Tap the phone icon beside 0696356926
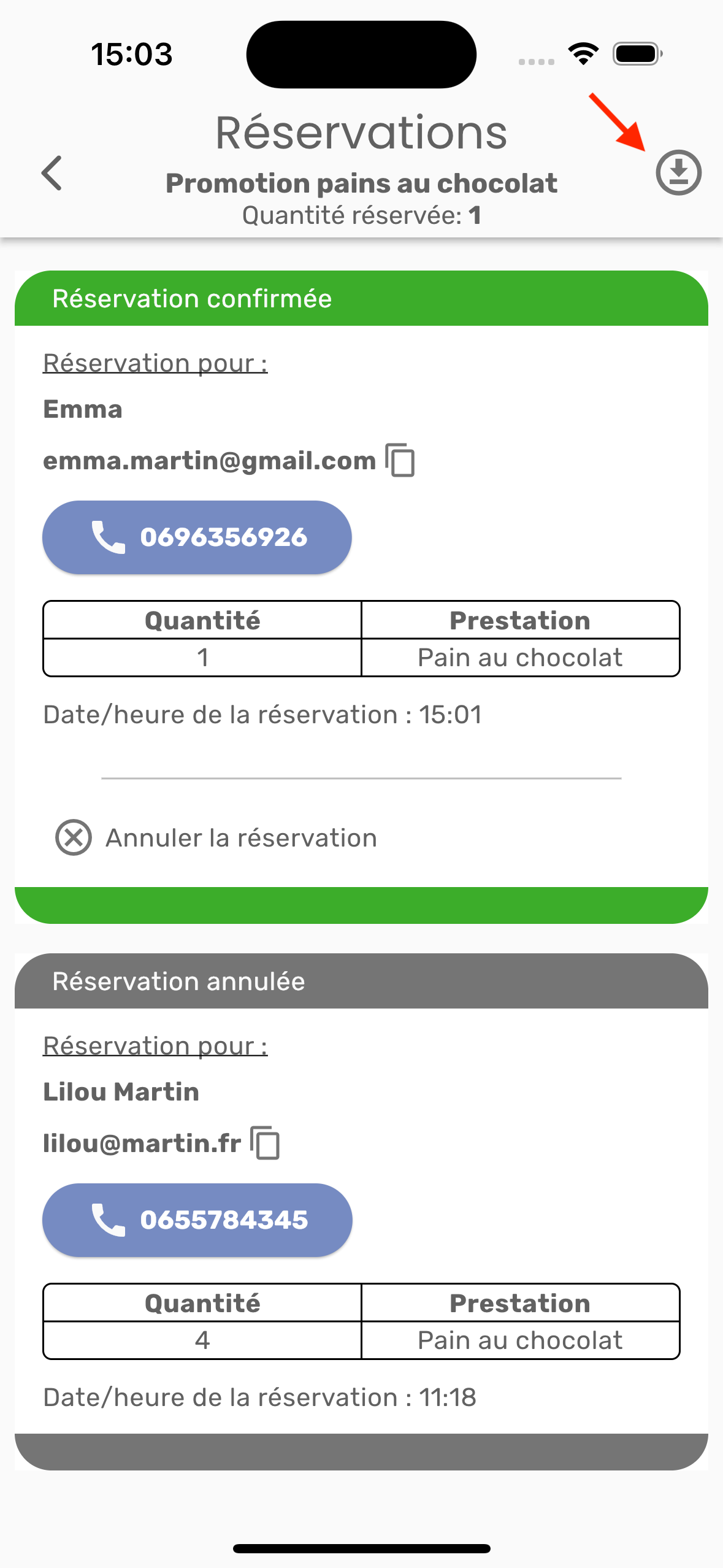 pyautogui.click(x=109, y=537)
